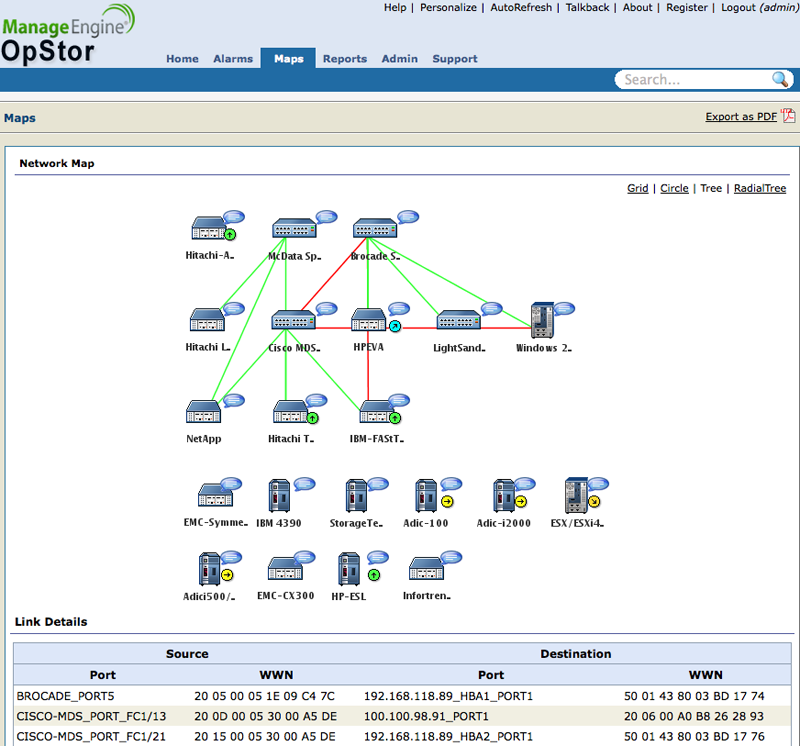Click Export as PDF link
800x746 pixels.
(741, 116)
